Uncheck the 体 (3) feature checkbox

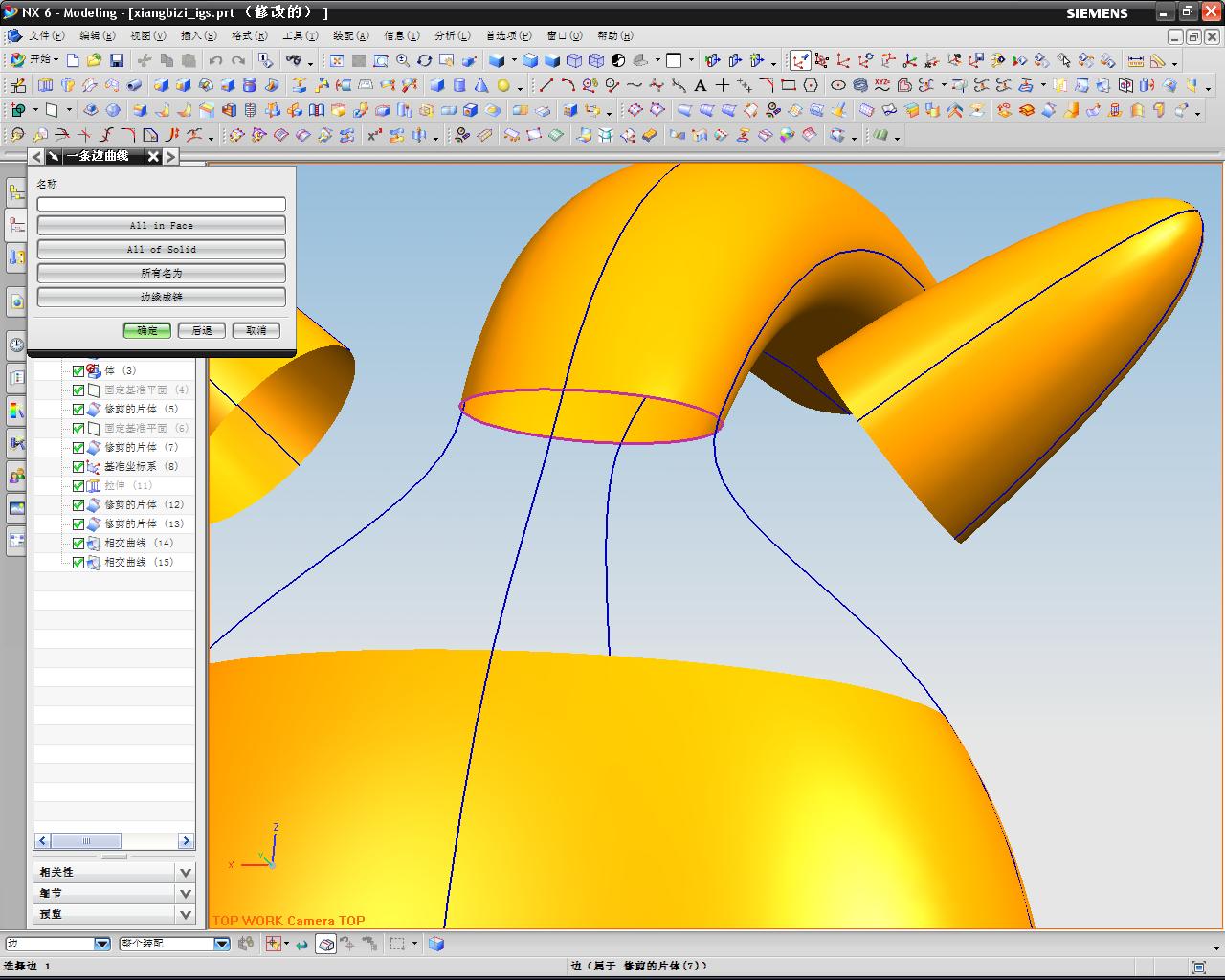click(78, 370)
